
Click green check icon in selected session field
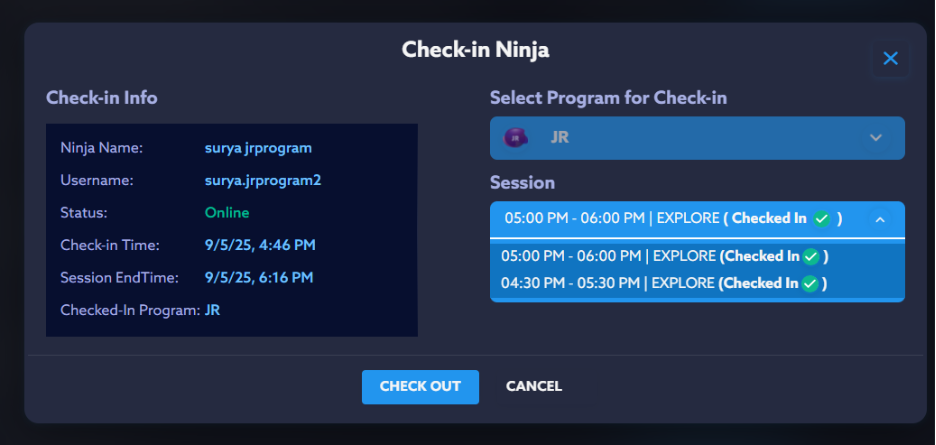tap(821, 219)
